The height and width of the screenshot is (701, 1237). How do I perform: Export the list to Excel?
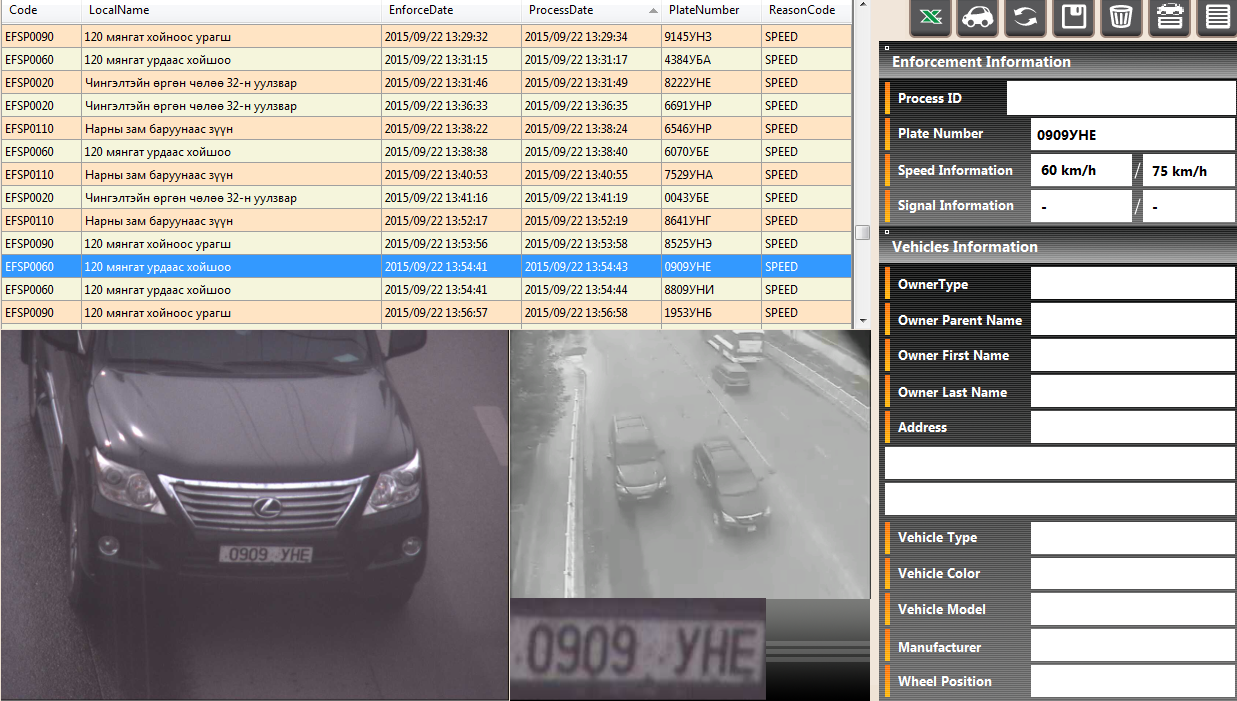[930, 17]
